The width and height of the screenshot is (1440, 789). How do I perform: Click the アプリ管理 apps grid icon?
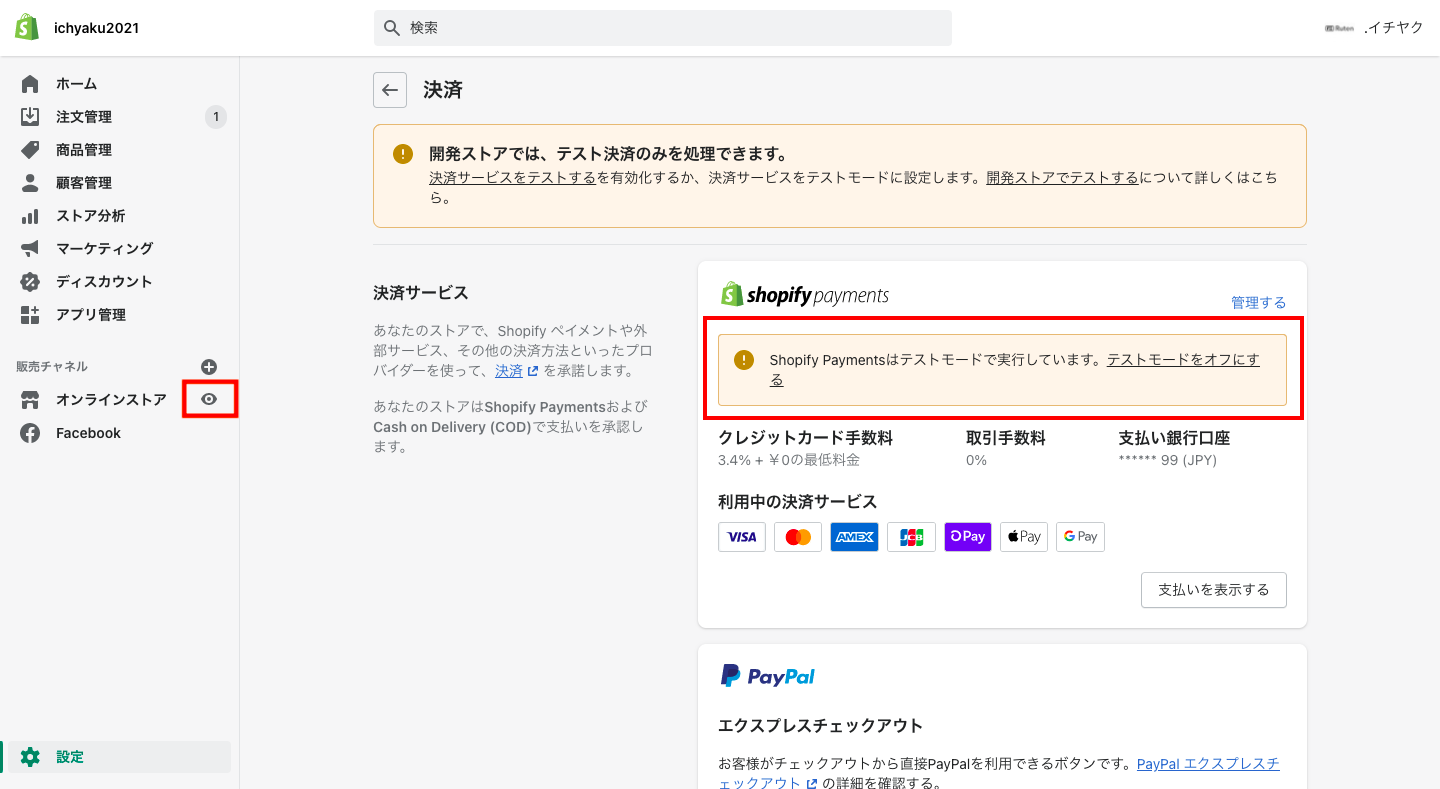click(x=30, y=314)
